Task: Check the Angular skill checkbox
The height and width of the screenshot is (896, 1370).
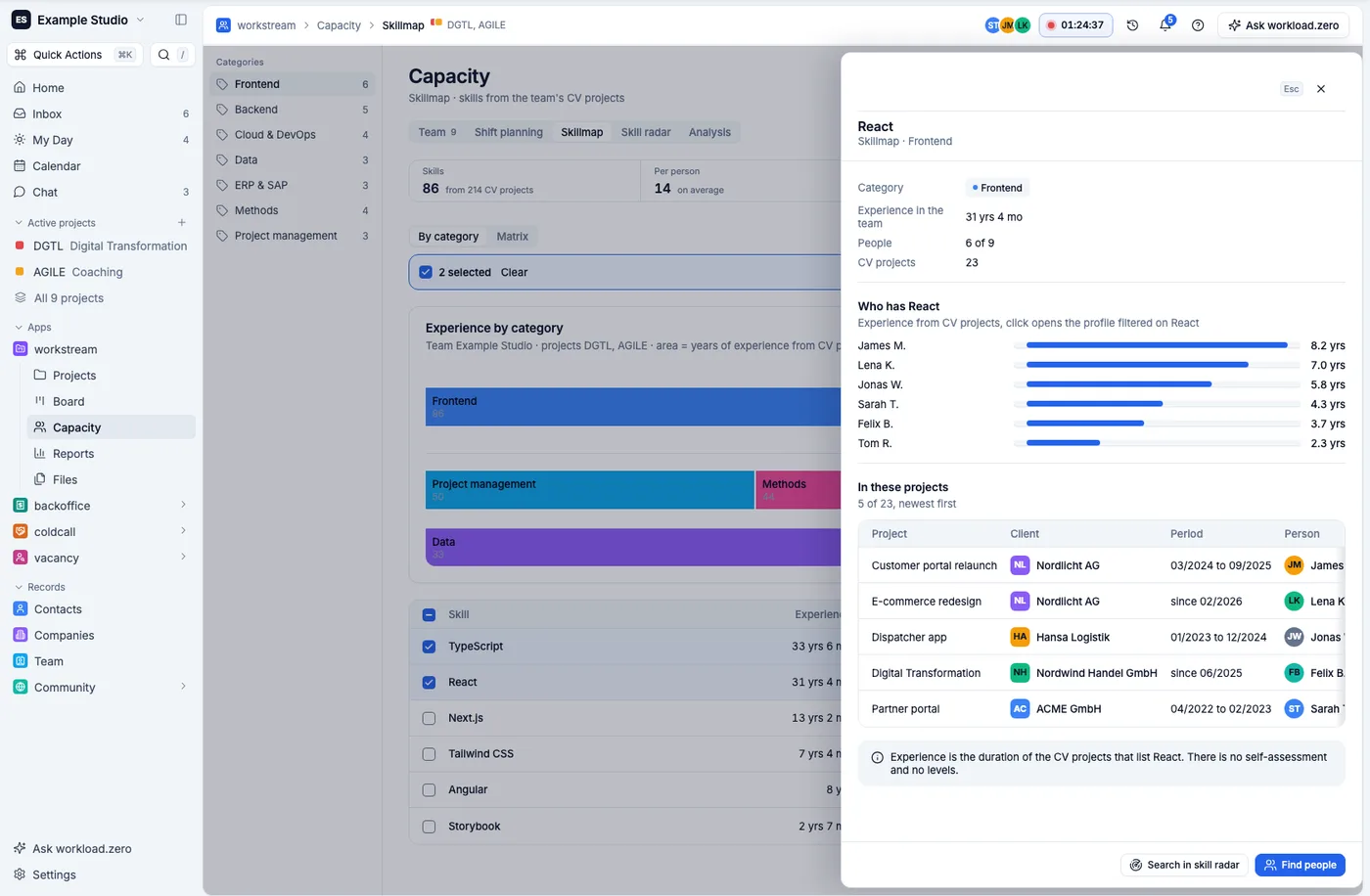Action: [x=429, y=790]
